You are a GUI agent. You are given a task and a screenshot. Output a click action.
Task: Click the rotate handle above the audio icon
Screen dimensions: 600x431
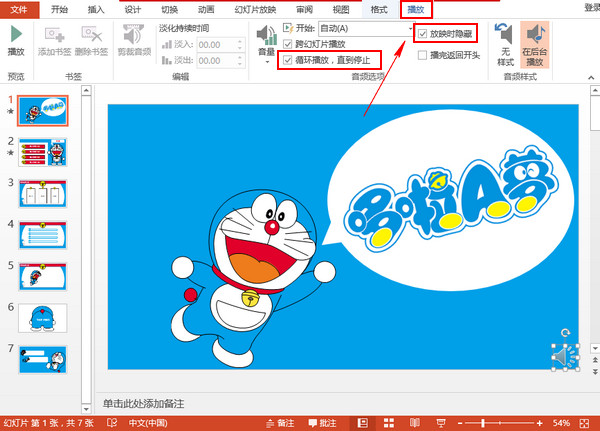point(566,333)
